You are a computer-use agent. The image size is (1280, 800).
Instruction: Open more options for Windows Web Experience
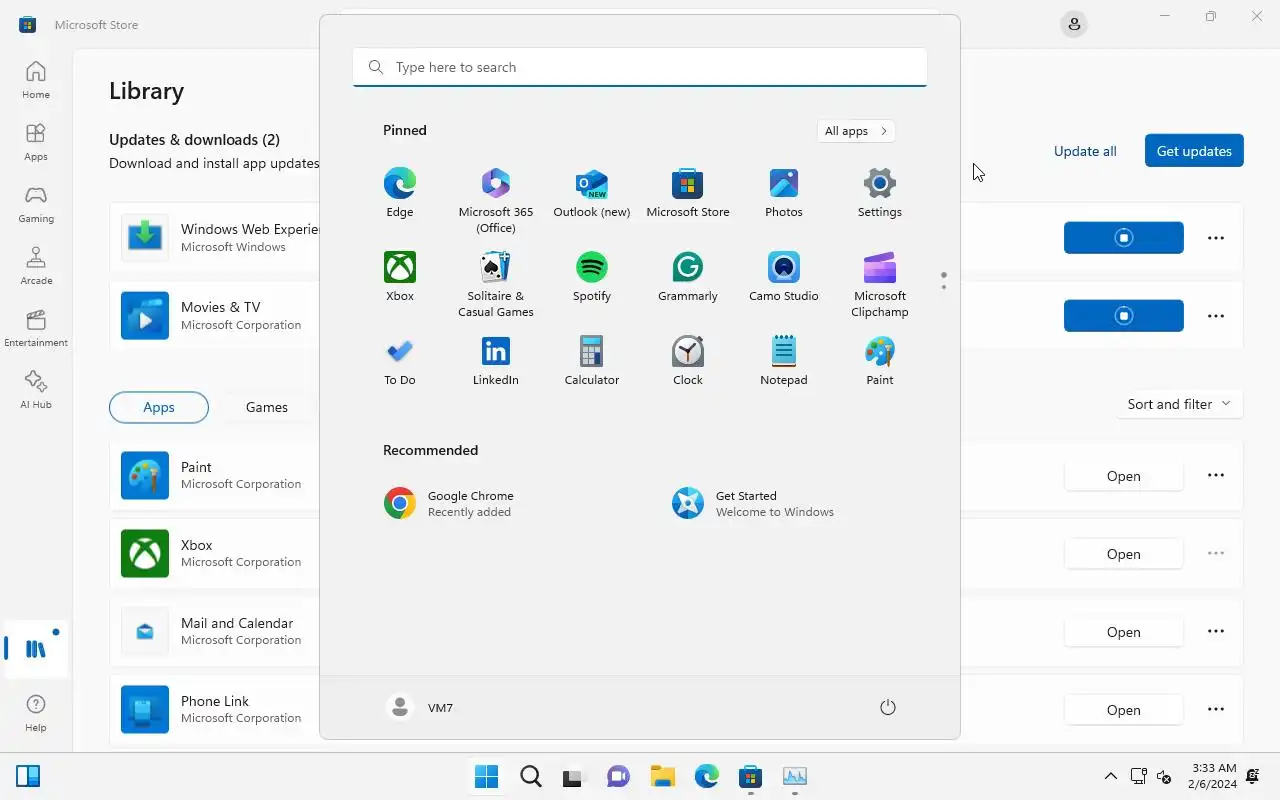tap(1216, 238)
